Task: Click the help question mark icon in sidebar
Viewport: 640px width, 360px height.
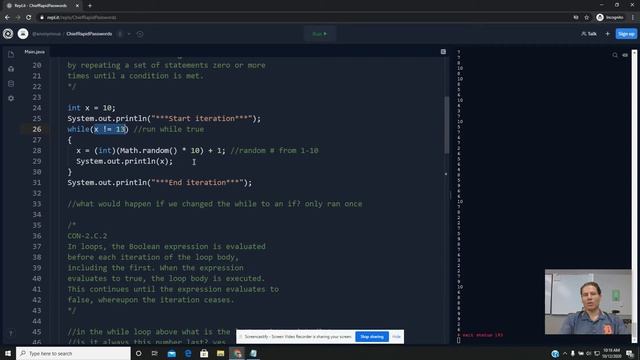Action: (x=11, y=333)
